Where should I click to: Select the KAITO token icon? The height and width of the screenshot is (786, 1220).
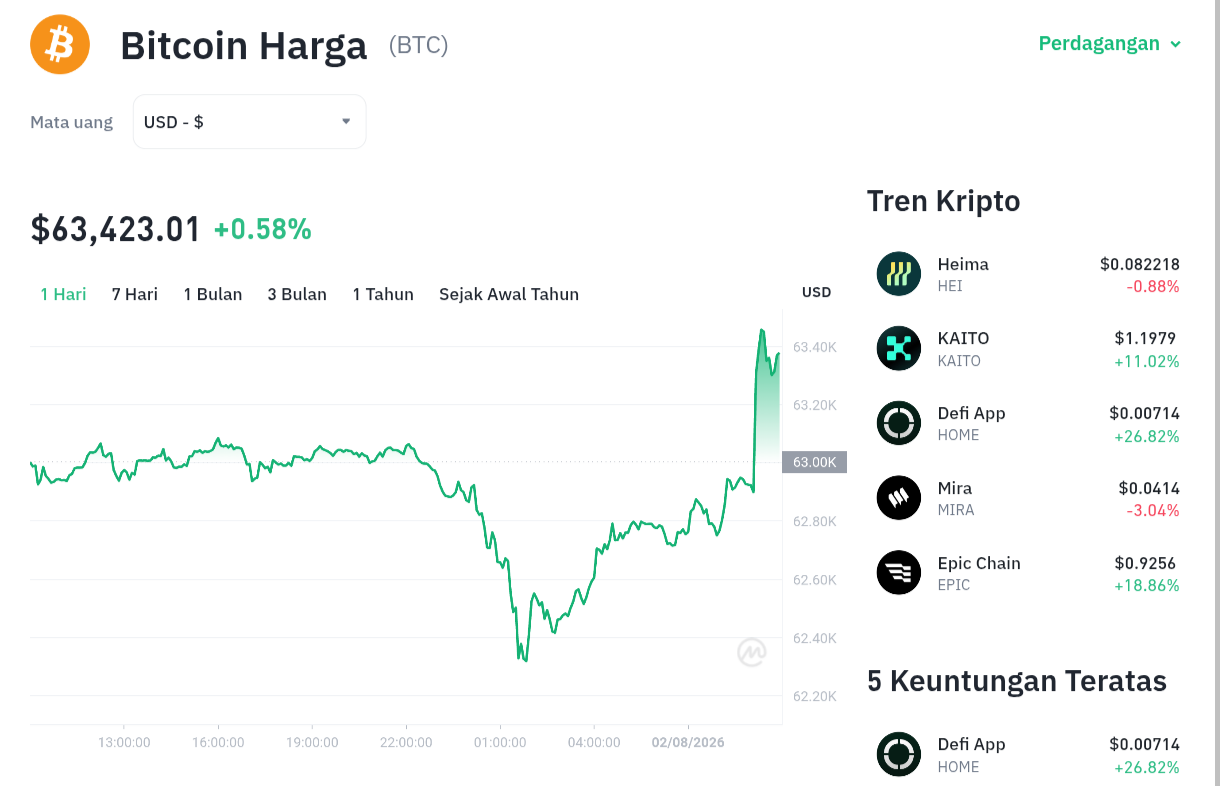[898, 348]
